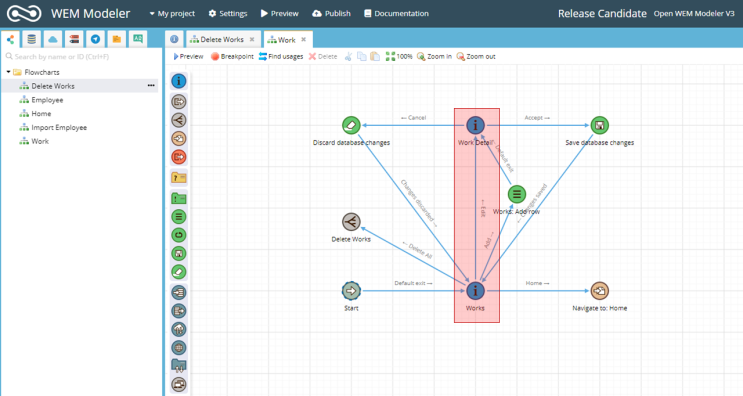Select the Employee flowchart
743x396 pixels.
coord(47,100)
